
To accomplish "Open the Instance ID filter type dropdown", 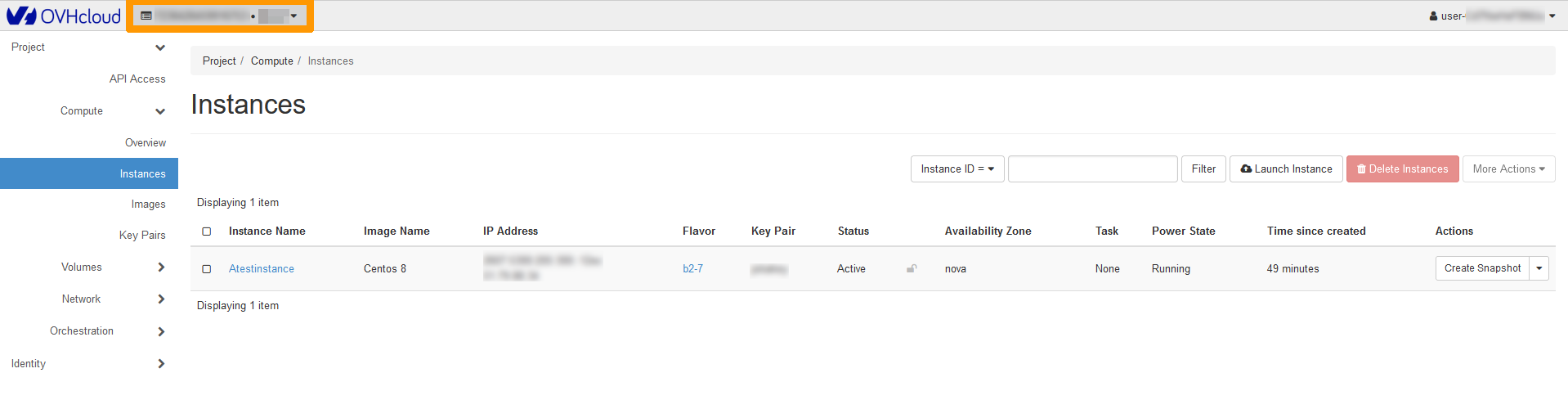I will [x=957, y=169].
